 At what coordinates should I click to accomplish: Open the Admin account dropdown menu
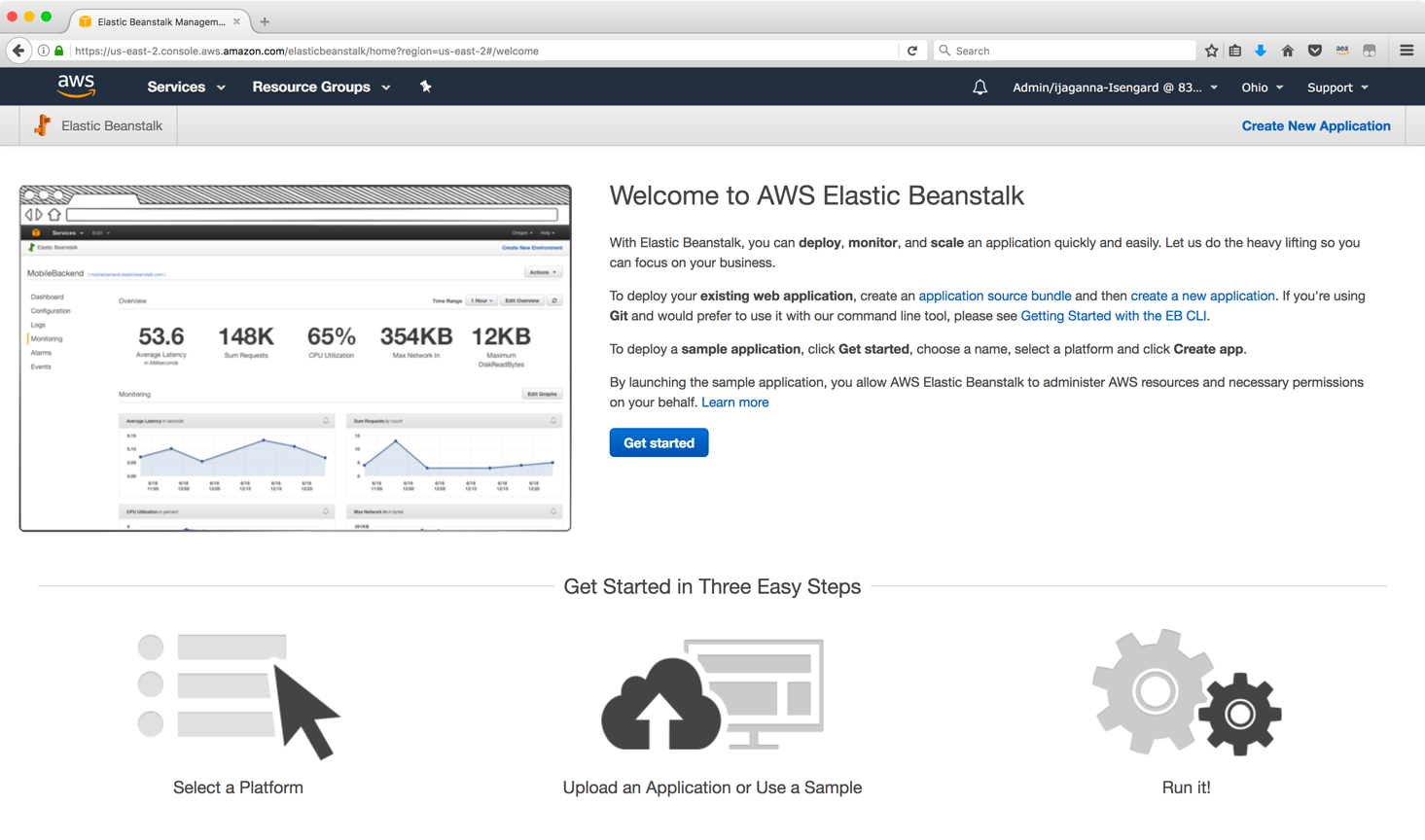coord(1115,87)
